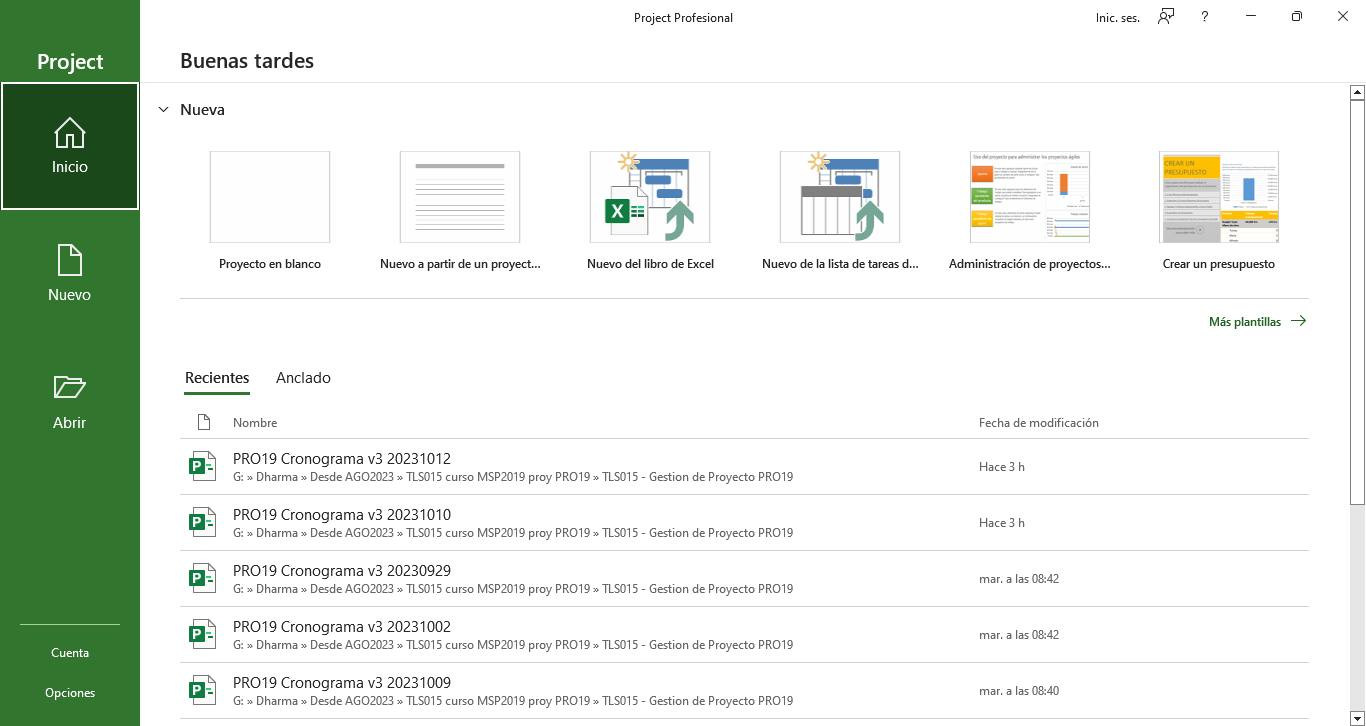The width and height of the screenshot is (1366, 726).
Task: Click the vertical scrollbar thumb
Action: tap(1357, 301)
